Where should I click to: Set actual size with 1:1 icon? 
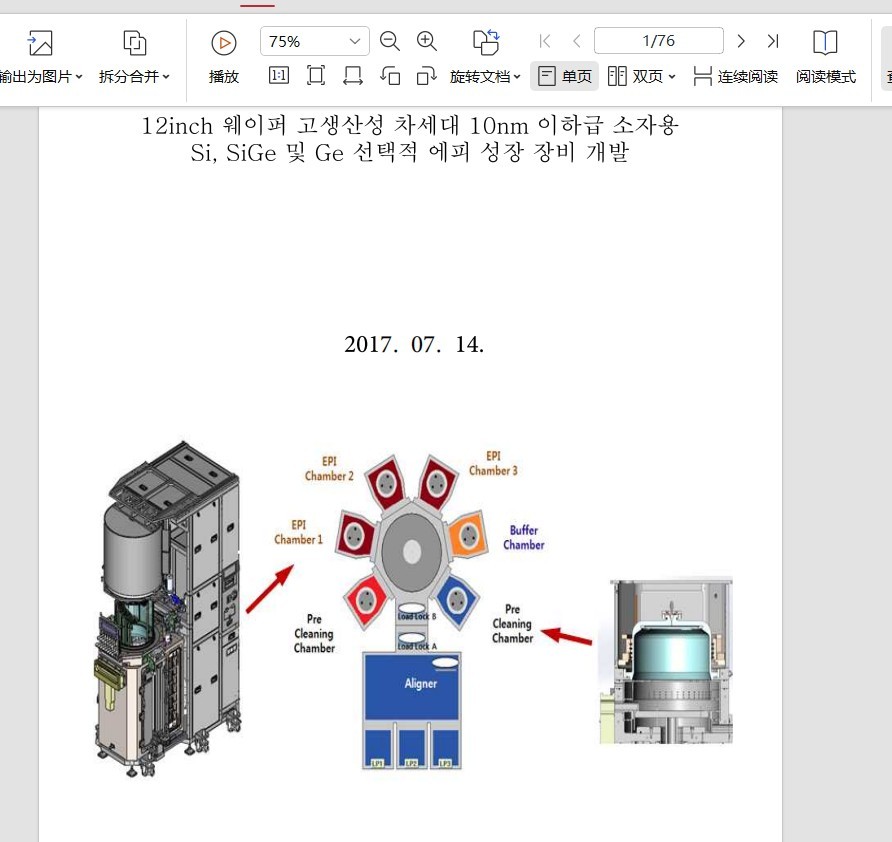click(279, 76)
